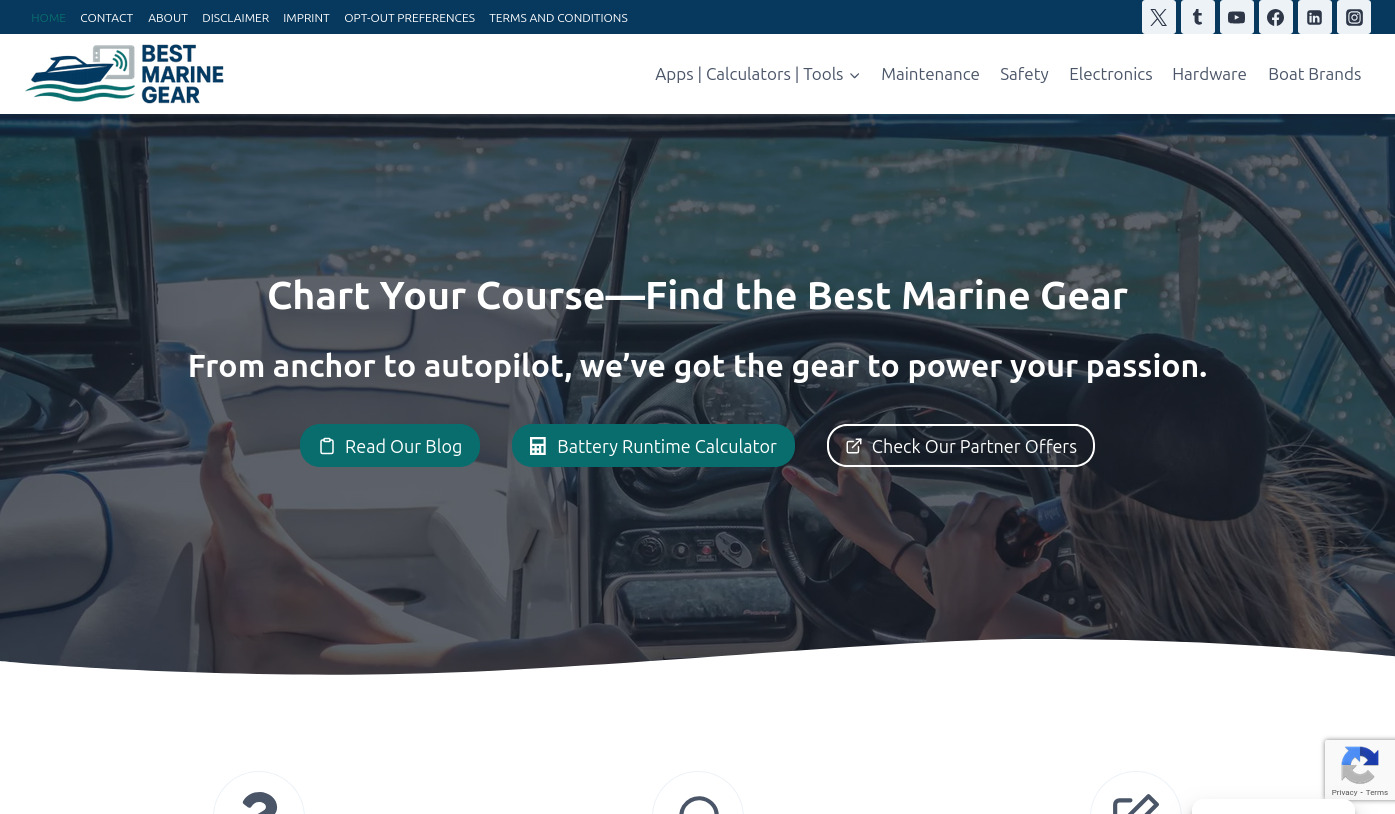Image resolution: width=1395 pixels, height=814 pixels.
Task: Open the Instagram social icon
Action: (1354, 17)
